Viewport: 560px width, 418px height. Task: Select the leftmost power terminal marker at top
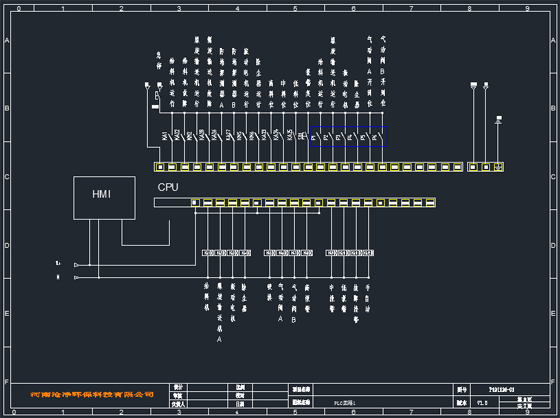147,85
